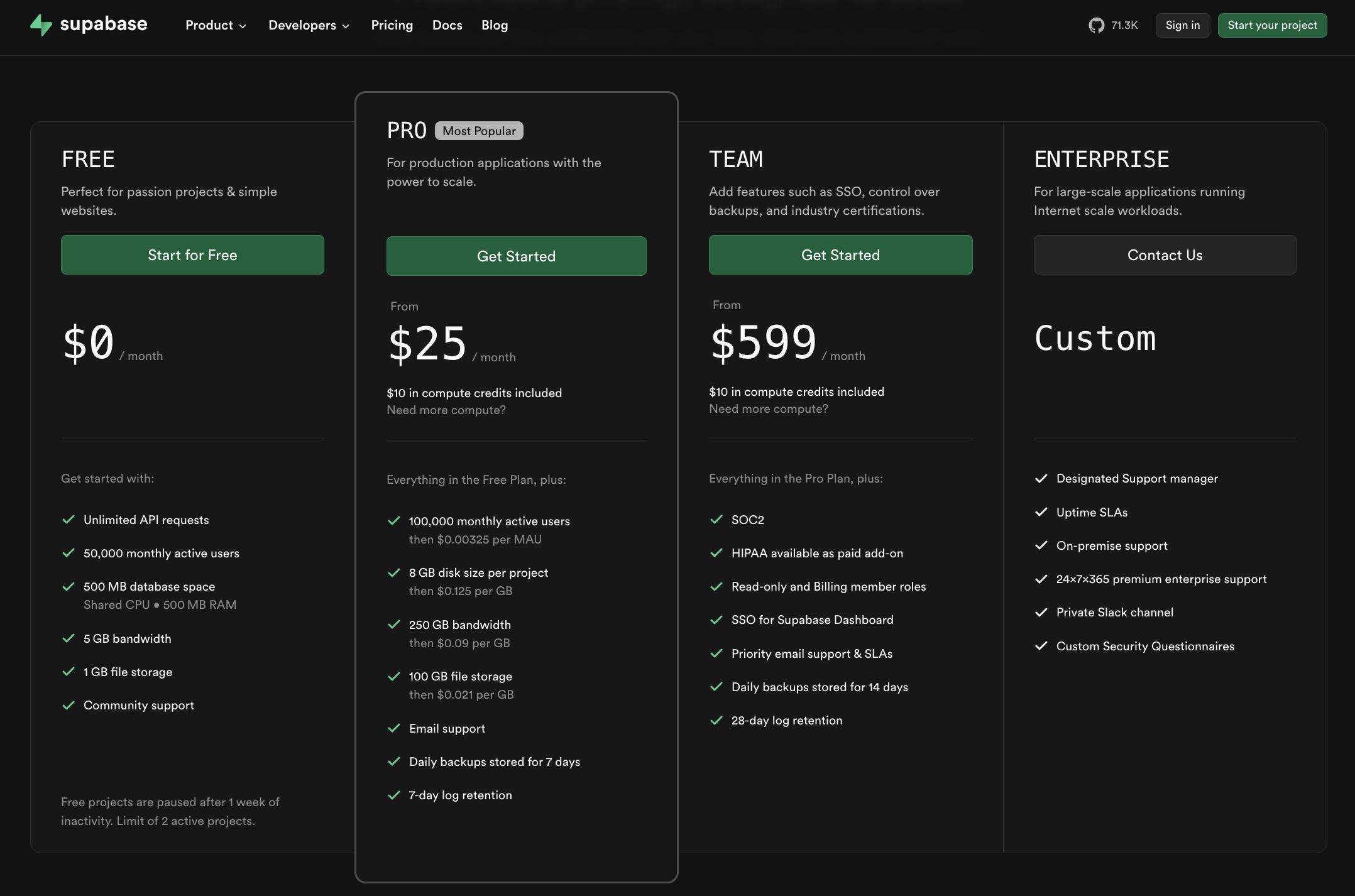Click checkmark beside HIPAA available add-on
The image size is (1355, 896).
(716, 553)
